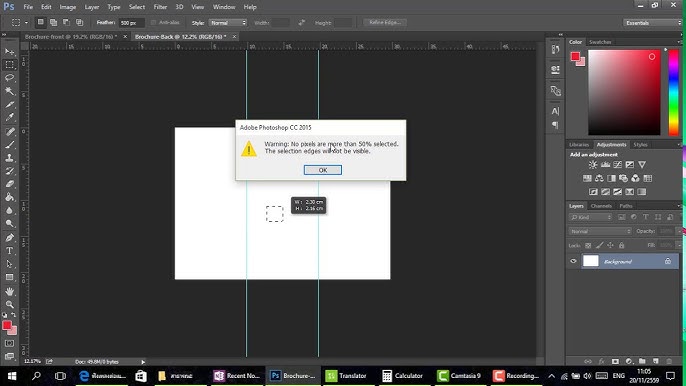This screenshot has height=386, width=686.
Task: Toggle Lock image pixels brush icon
Action: 599,246
